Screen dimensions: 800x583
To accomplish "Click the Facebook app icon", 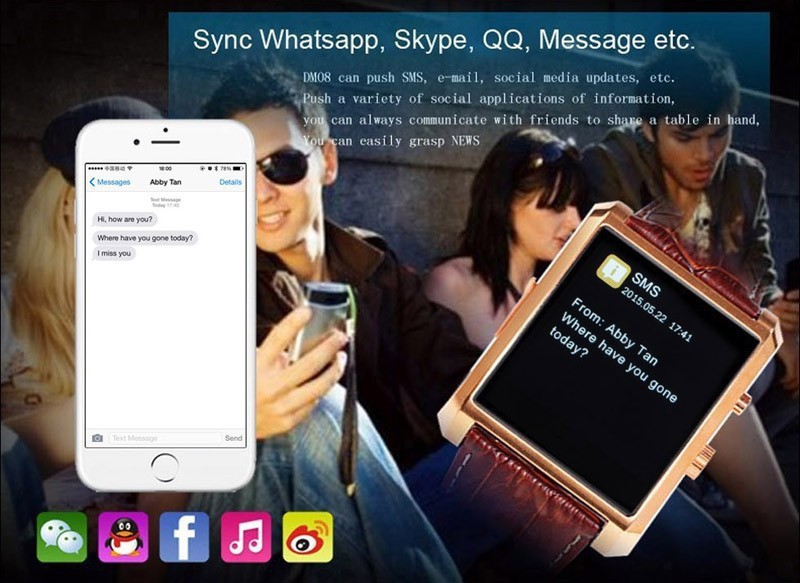I will click(185, 537).
